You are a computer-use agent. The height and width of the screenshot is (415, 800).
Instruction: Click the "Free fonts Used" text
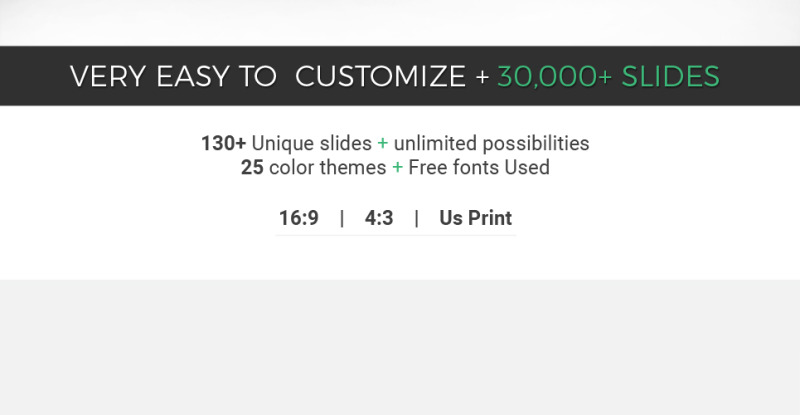coord(479,167)
